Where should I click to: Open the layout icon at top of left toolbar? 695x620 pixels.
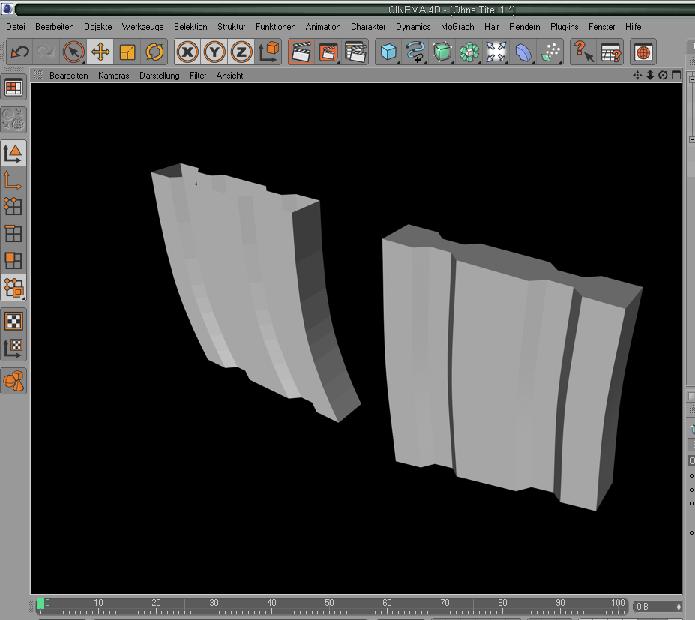[x=14, y=88]
